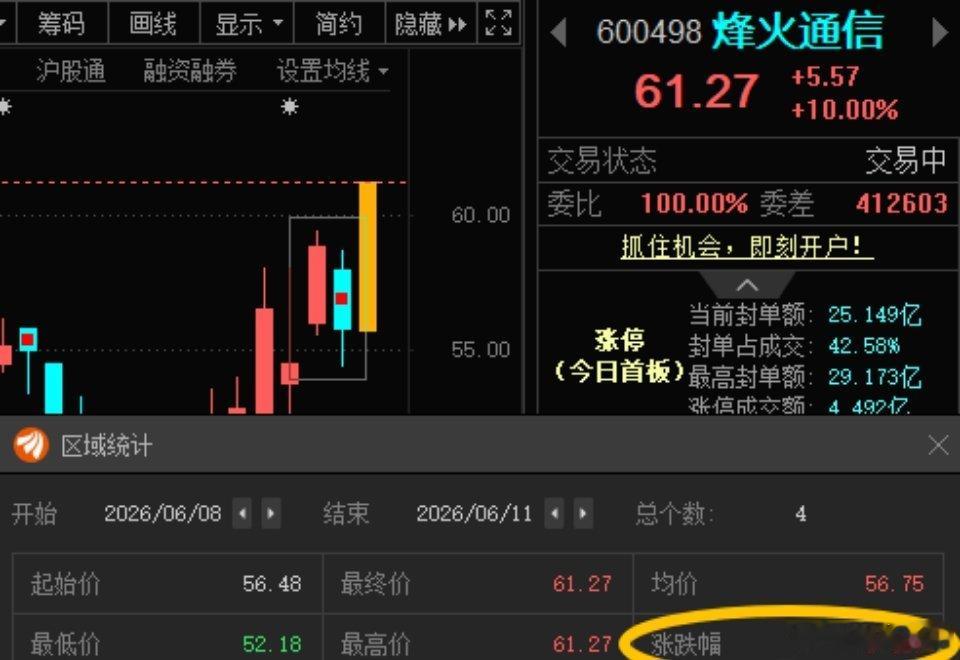The height and width of the screenshot is (660, 960).
Task: Click the 当前封单额 value 25.149亿
Action: point(874,315)
